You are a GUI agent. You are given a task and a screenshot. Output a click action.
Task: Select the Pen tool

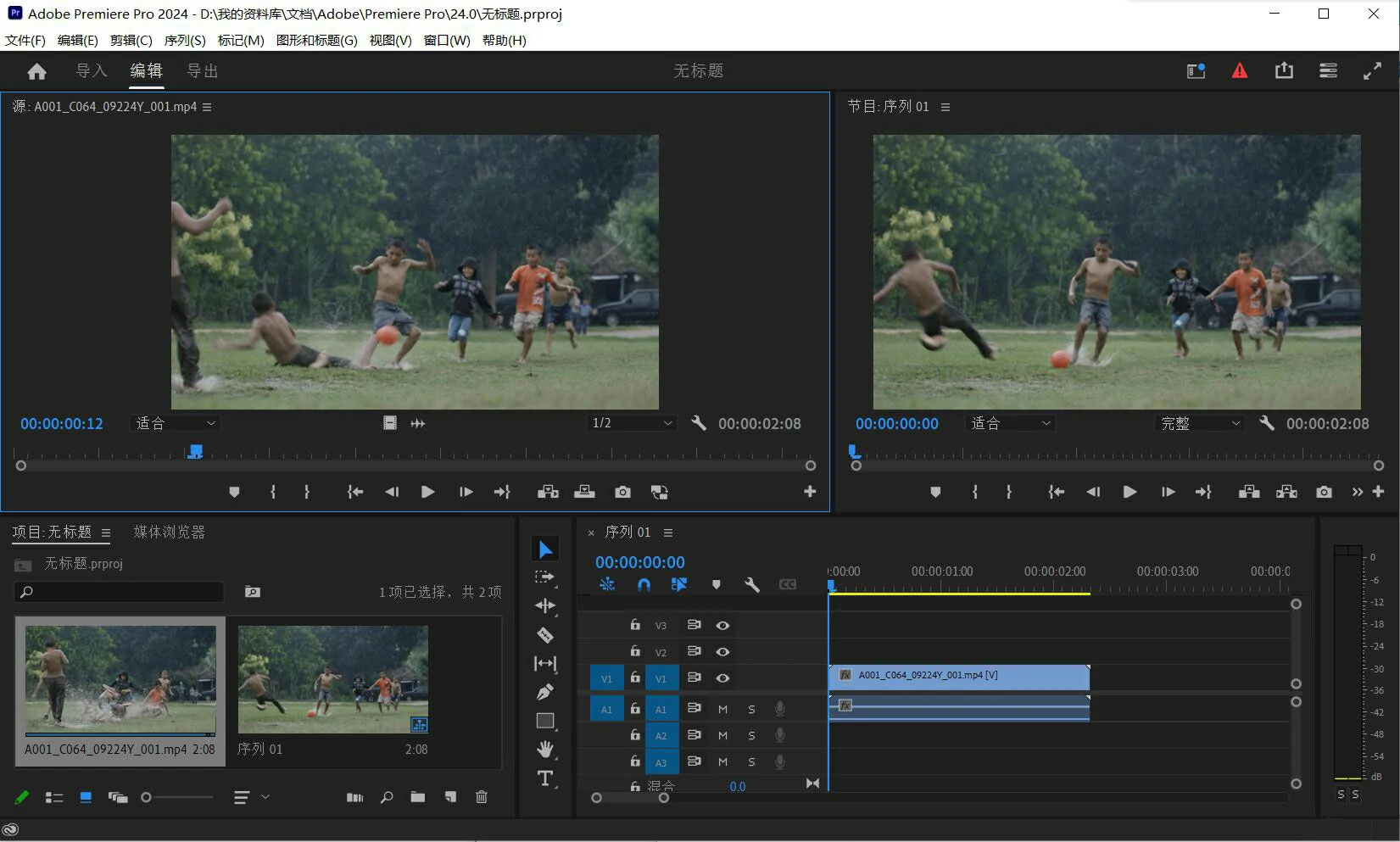click(545, 692)
